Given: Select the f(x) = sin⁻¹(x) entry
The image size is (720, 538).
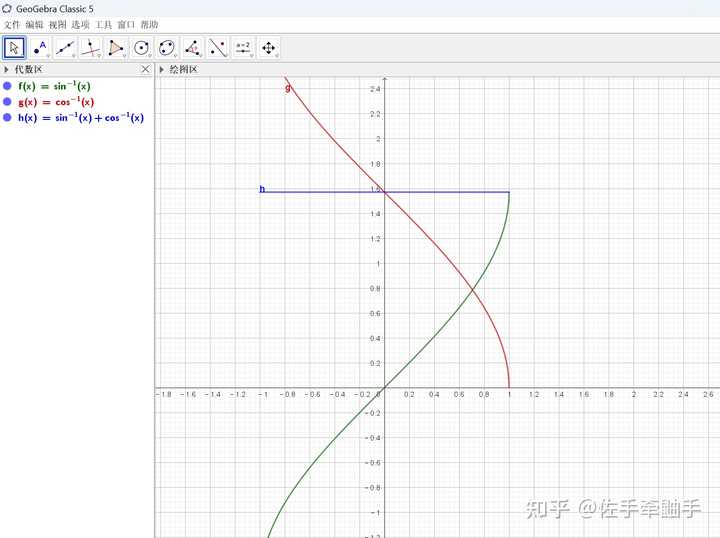Looking at the screenshot, I should pos(54,86).
